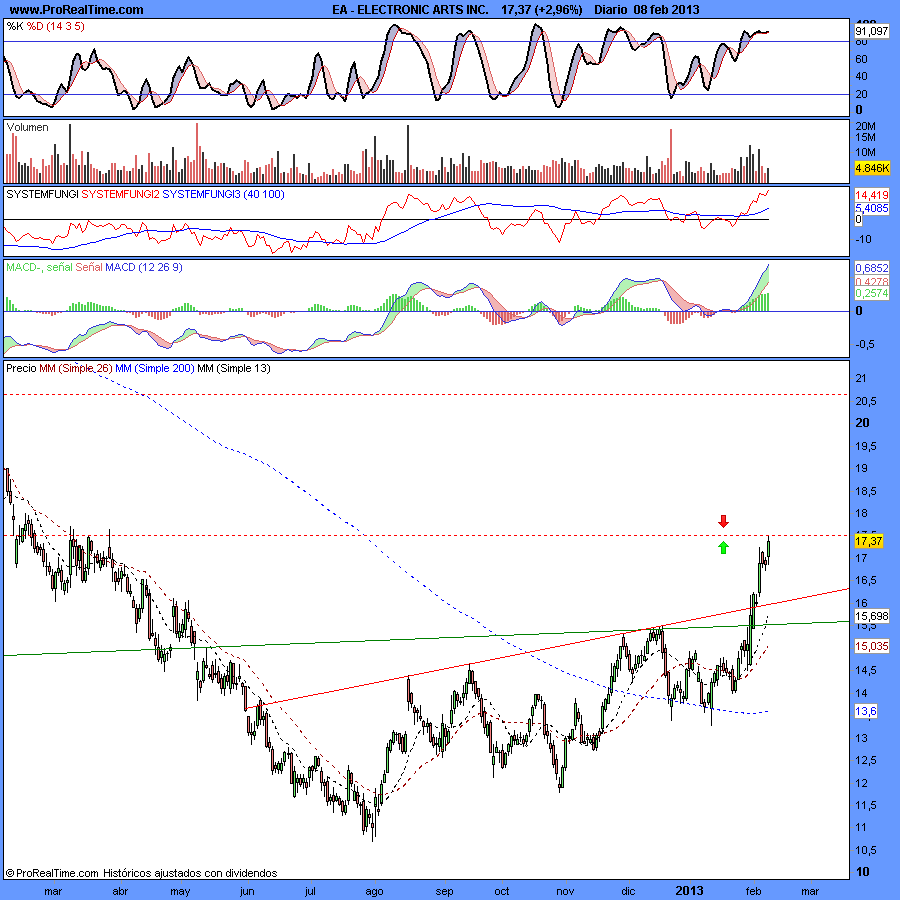
Task: Open the © ProRealTime.com footer link
Action: tap(52, 873)
